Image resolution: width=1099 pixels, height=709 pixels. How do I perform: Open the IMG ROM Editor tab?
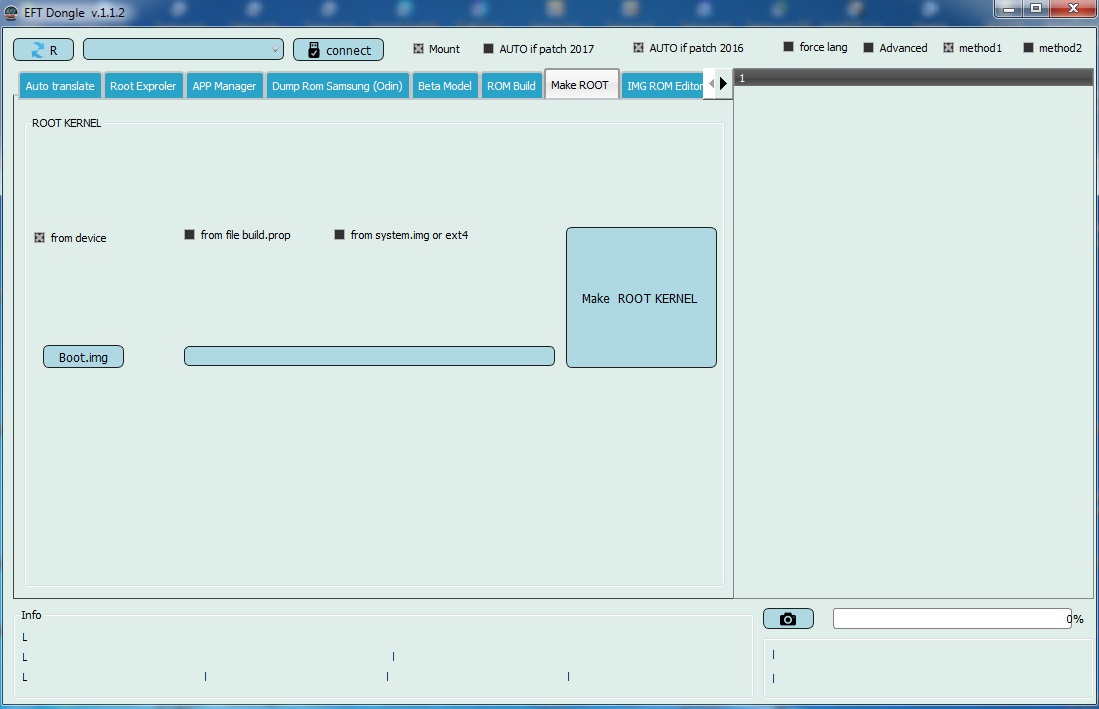(x=663, y=85)
